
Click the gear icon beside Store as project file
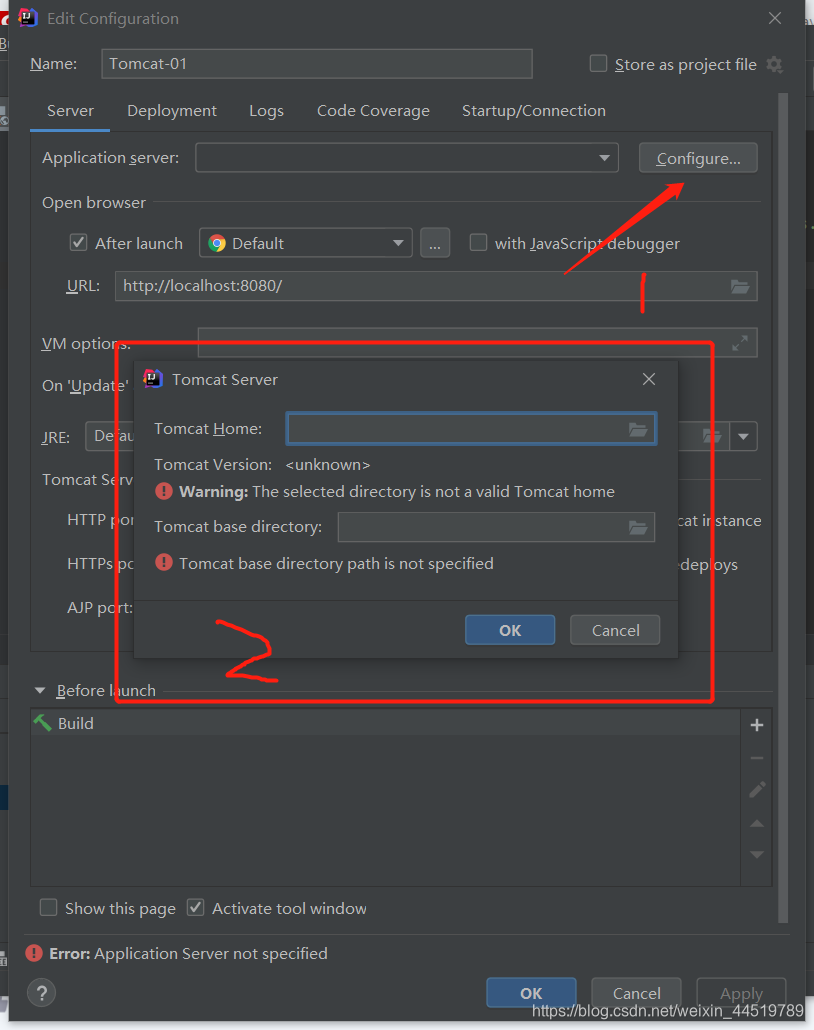(775, 64)
